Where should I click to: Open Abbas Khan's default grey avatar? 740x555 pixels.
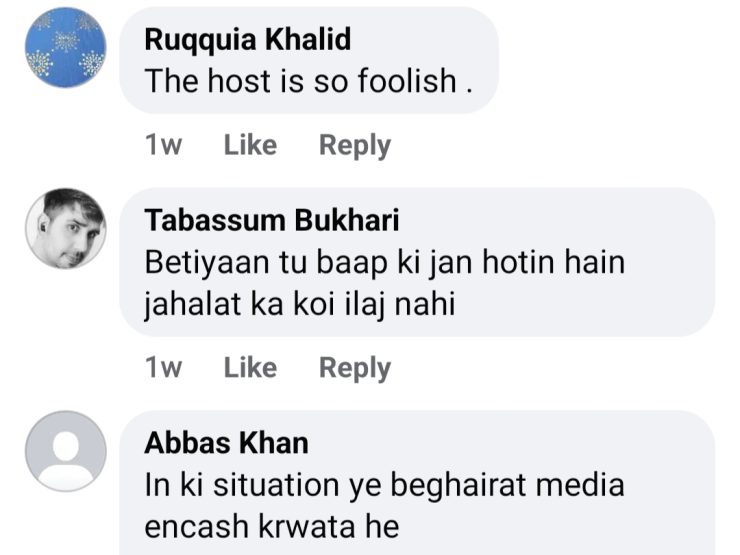(65, 450)
